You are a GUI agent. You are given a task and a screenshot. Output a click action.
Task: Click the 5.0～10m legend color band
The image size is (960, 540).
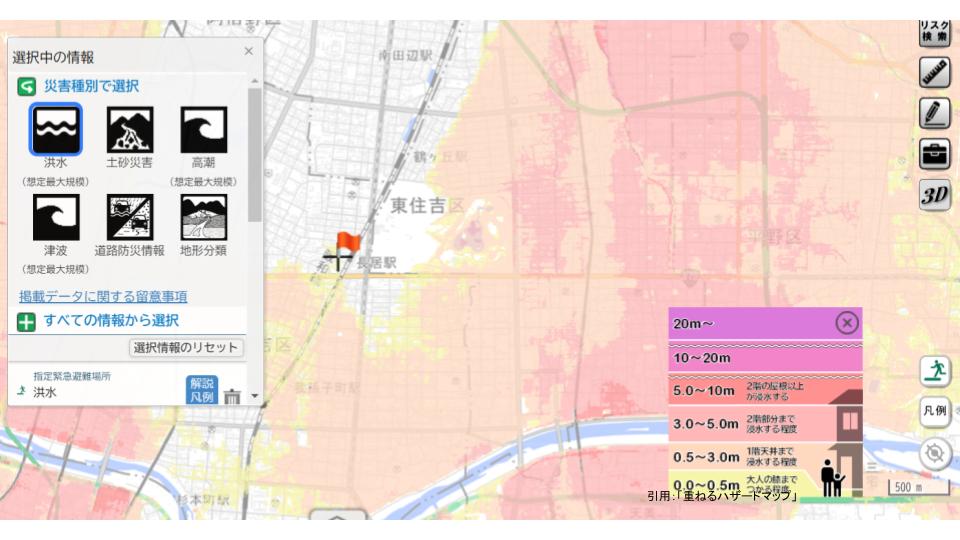765,391
